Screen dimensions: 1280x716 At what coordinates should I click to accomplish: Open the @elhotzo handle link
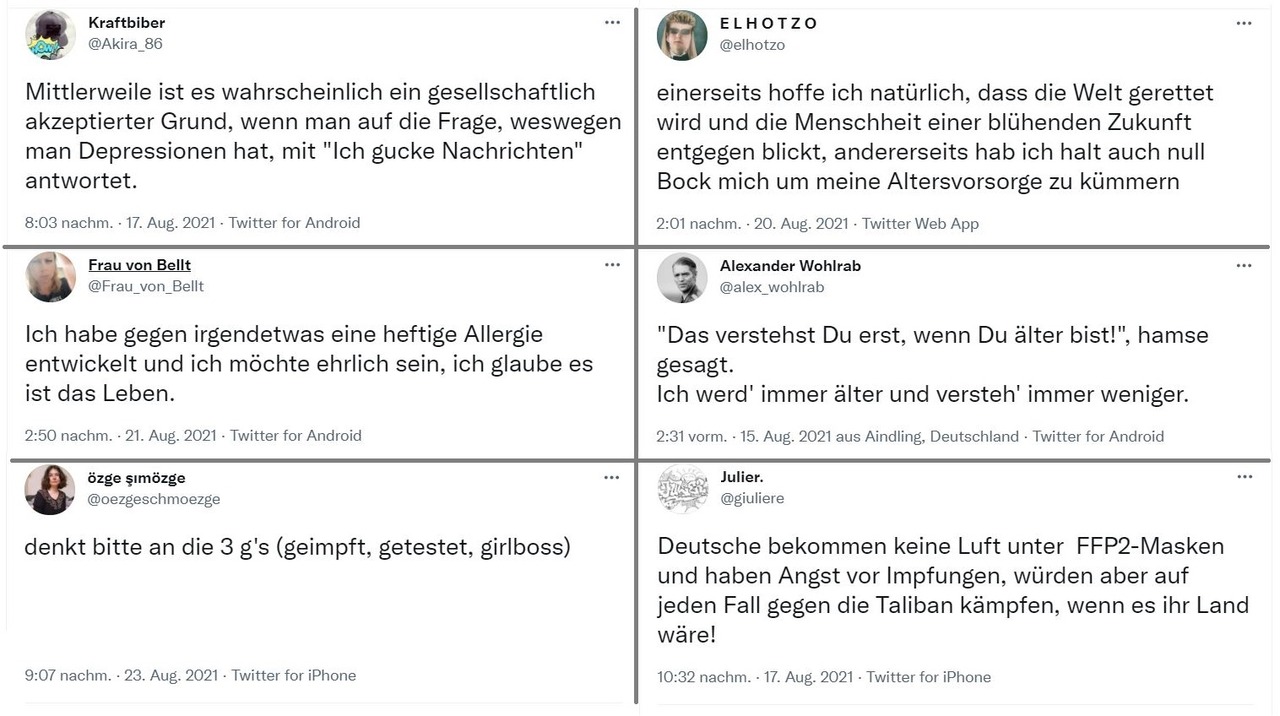pos(752,45)
